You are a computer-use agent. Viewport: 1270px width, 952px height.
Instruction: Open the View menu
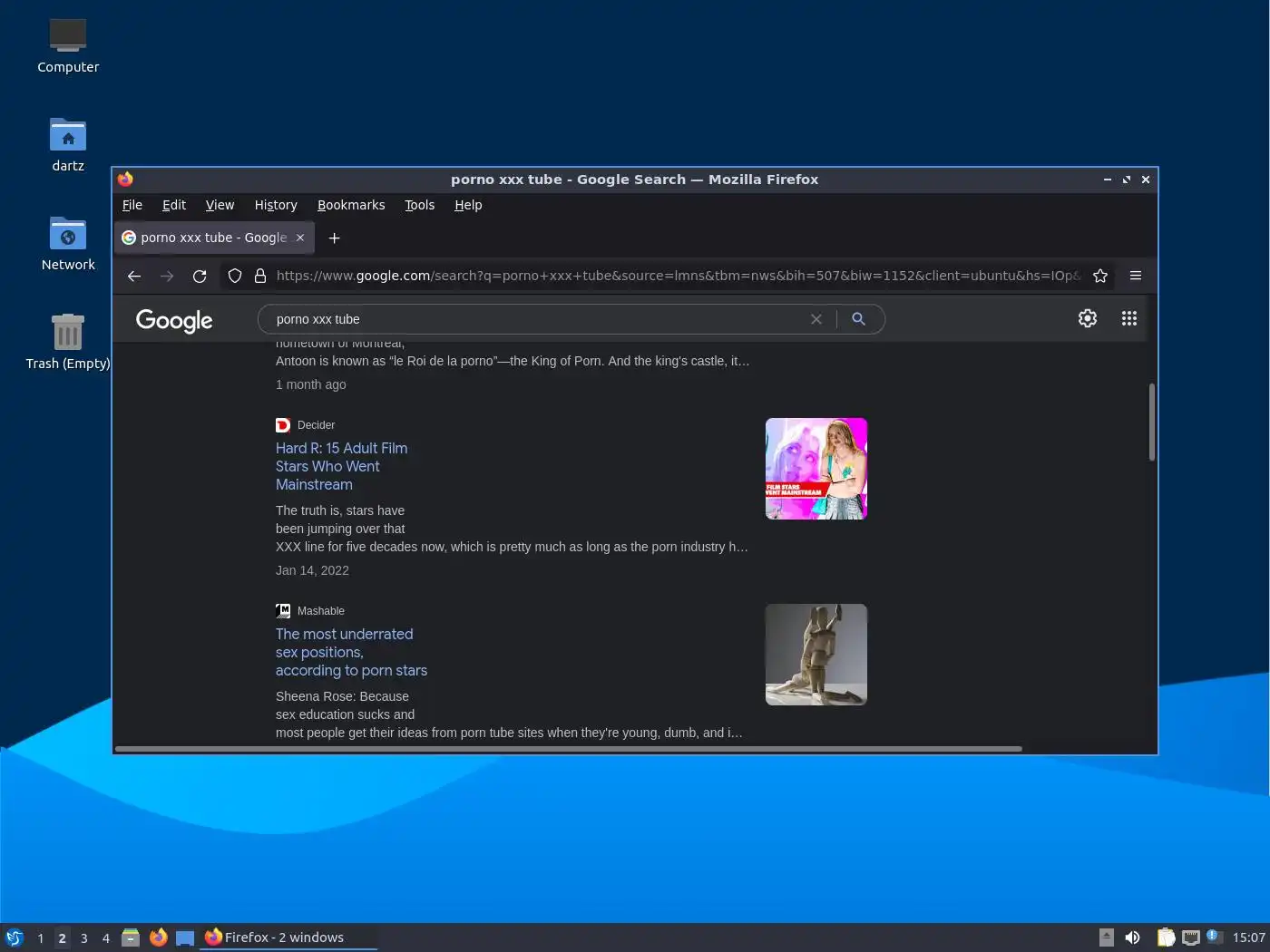coord(220,205)
